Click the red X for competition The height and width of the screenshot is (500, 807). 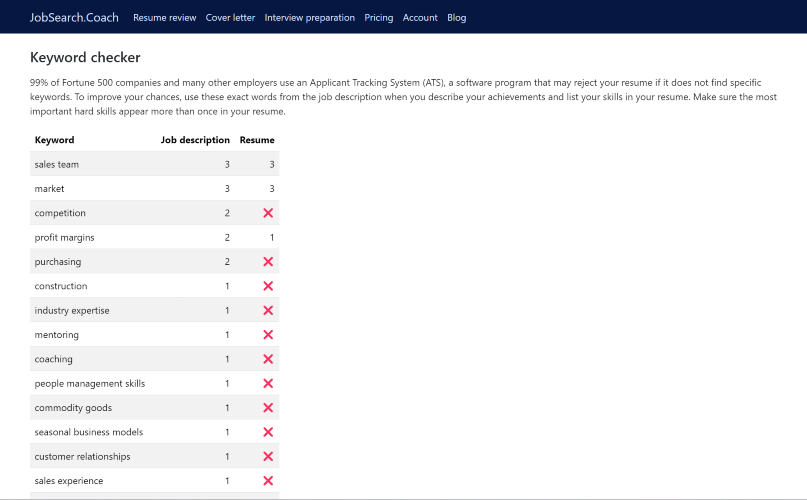pyautogui.click(x=268, y=213)
